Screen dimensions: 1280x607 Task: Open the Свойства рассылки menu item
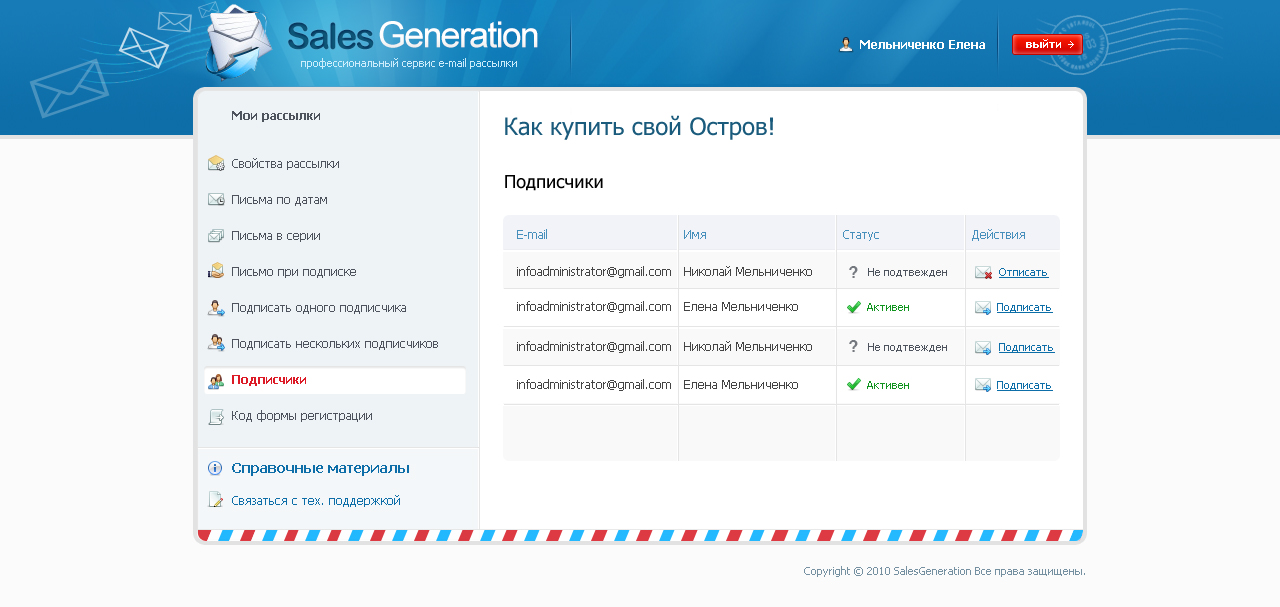pos(285,164)
